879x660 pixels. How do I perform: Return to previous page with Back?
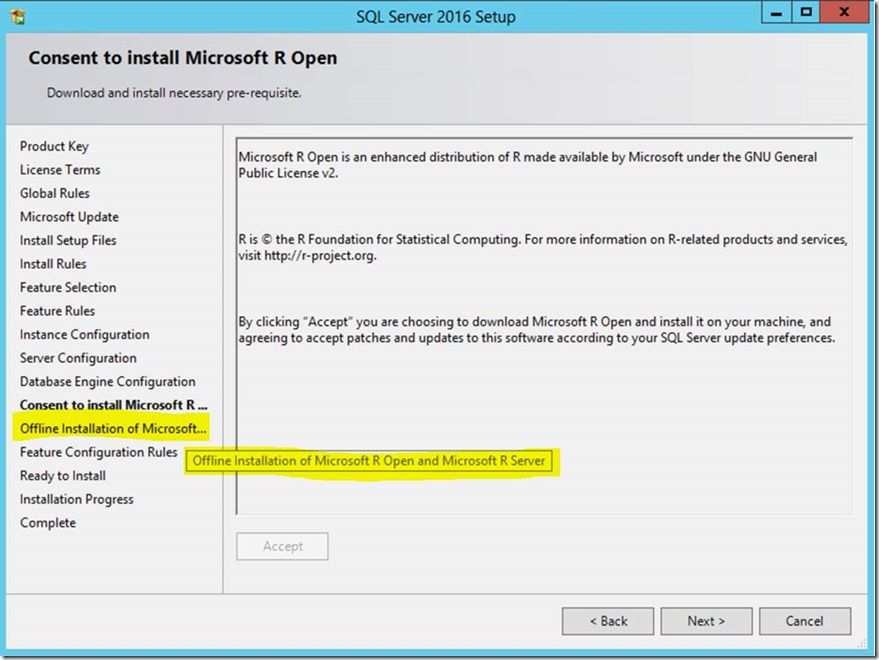point(608,621)
